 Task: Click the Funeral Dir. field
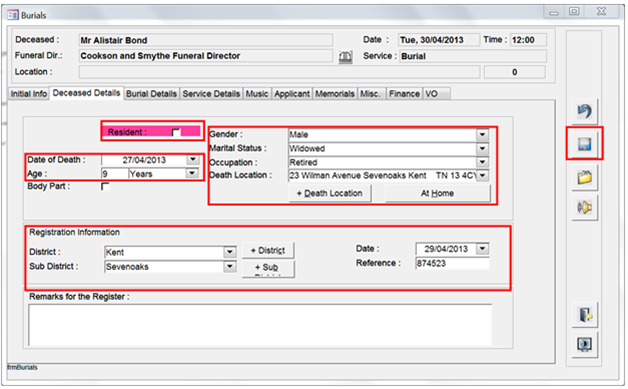pos(206,56)
